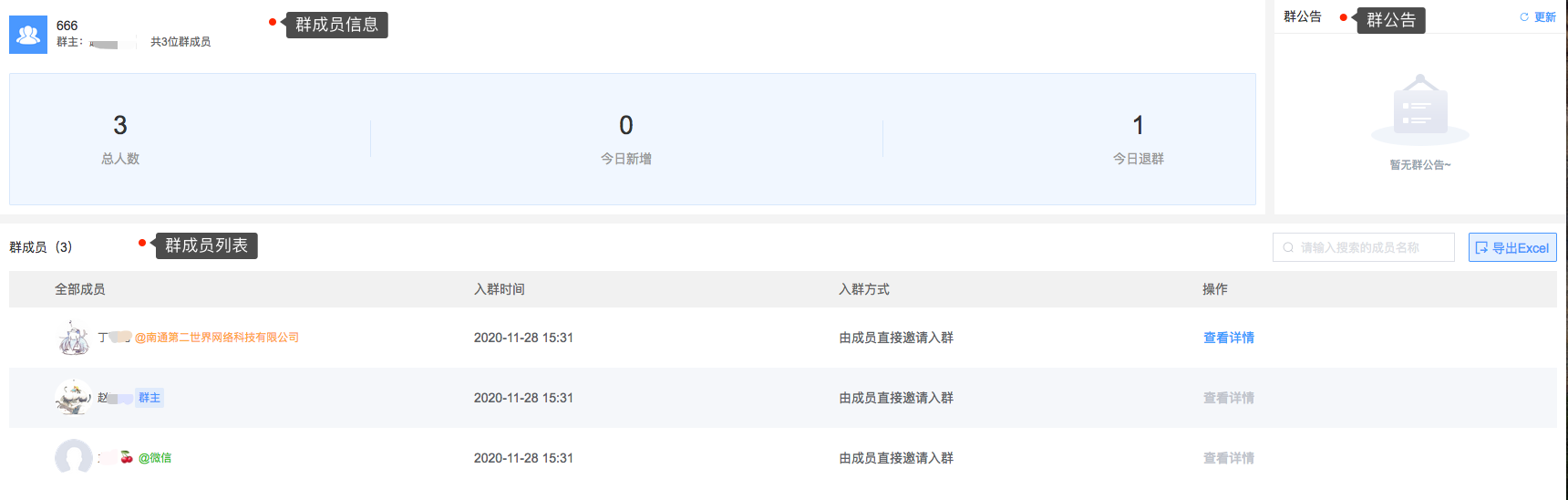Viewport: 1568px width, 500px height.
Task: Focus the member name search field
Action: point(1364,247)
